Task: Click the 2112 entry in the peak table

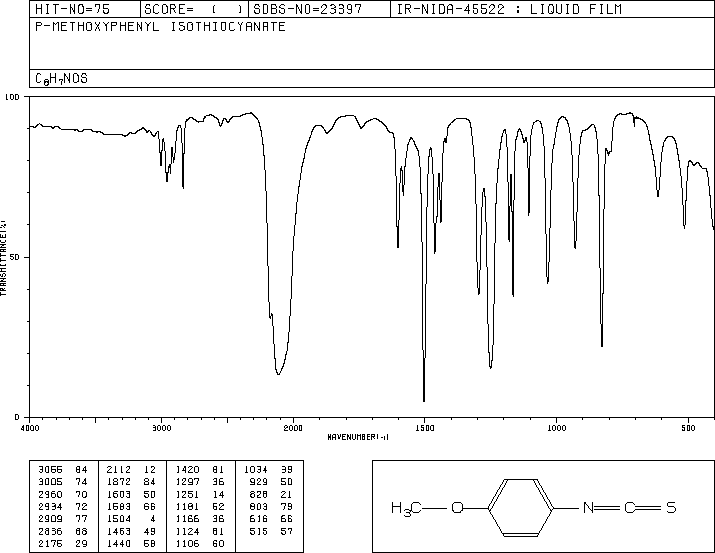Action: click(119, 470)
